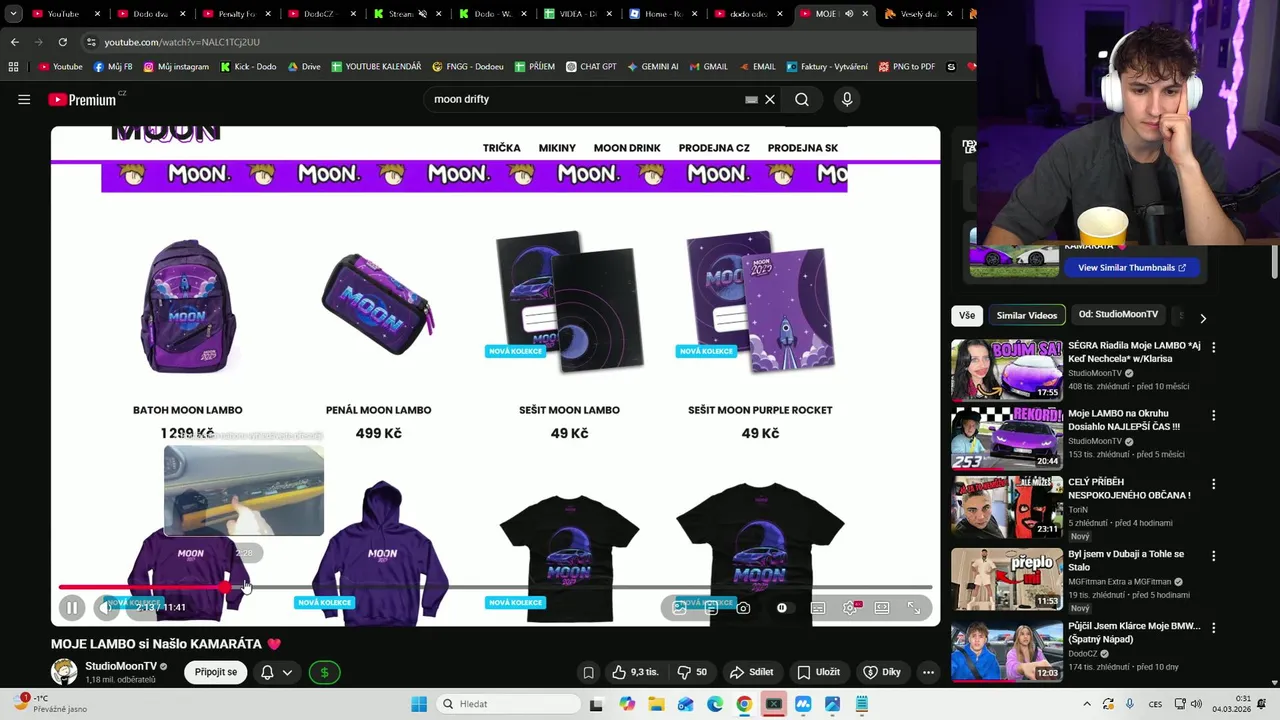Switch to theater mode in player

(x=882, y=608)
